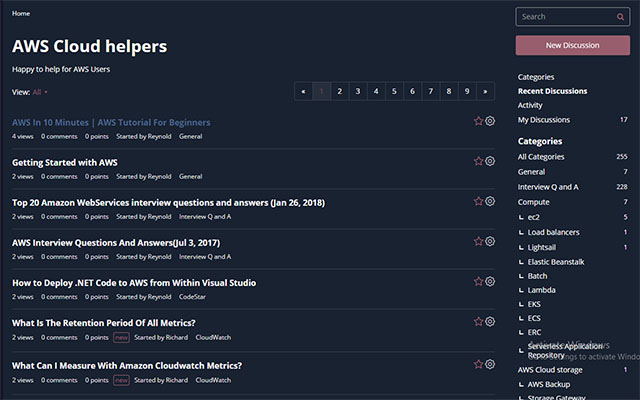Image resolution: width=640 pixels, height=400 pixels.
Task: Open gear for 'What Is The Retention Period'
Action: click(x=490, y=322)
